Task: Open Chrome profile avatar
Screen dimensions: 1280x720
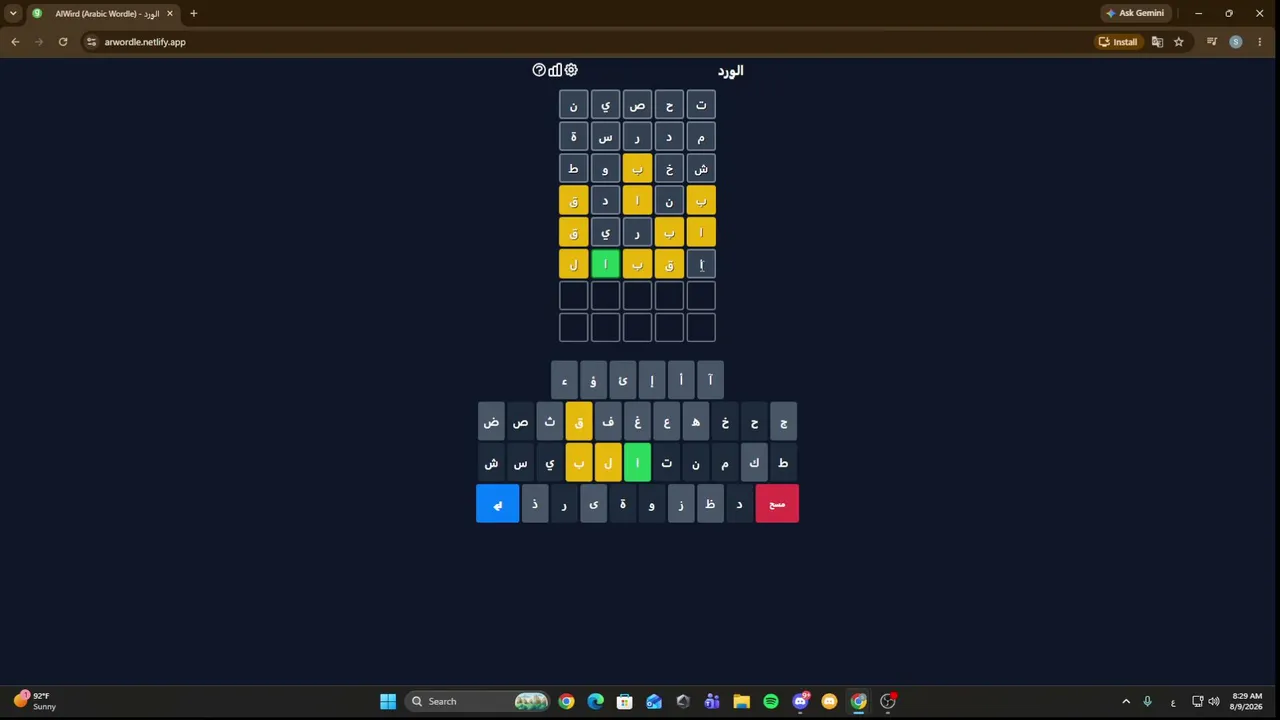Action: click(1236, 42)
